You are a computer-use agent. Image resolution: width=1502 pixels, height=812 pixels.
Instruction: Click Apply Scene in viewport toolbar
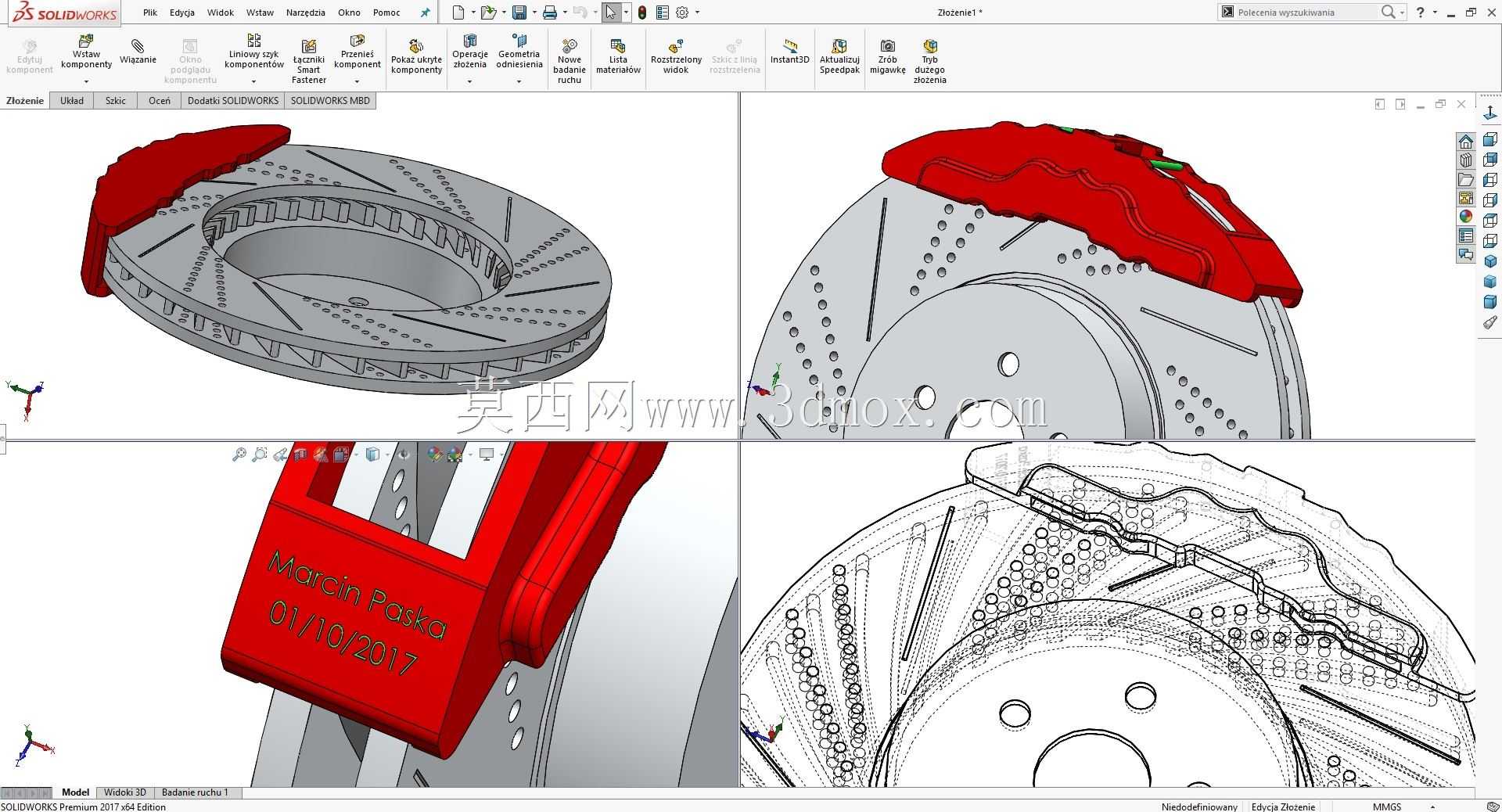pos(455,454)
